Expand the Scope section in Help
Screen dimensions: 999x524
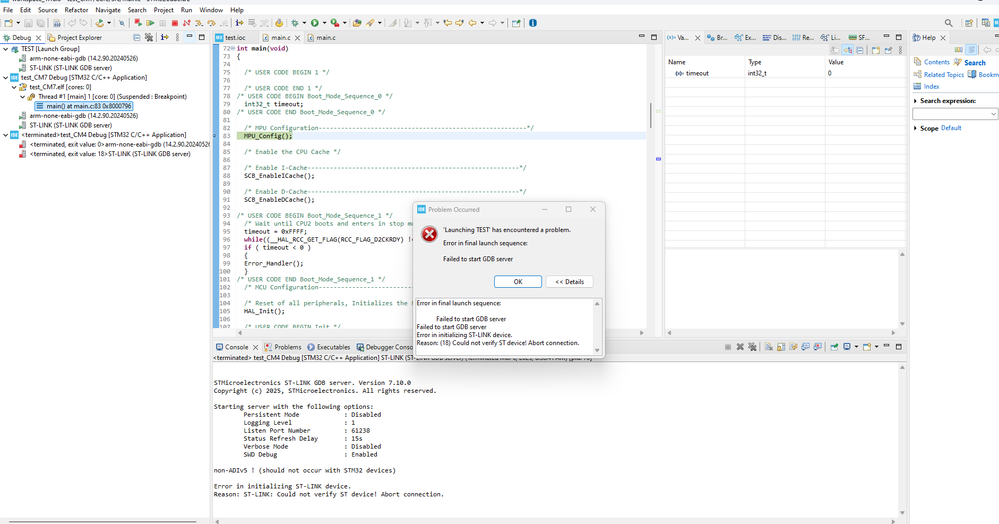pos(915,128)
